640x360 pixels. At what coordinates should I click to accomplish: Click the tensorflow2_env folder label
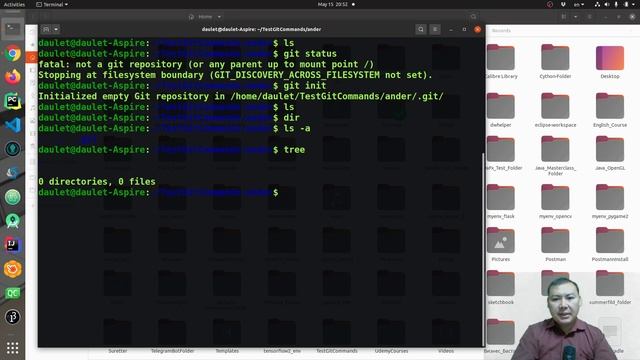pyautogui.click(x=282, y=351)
